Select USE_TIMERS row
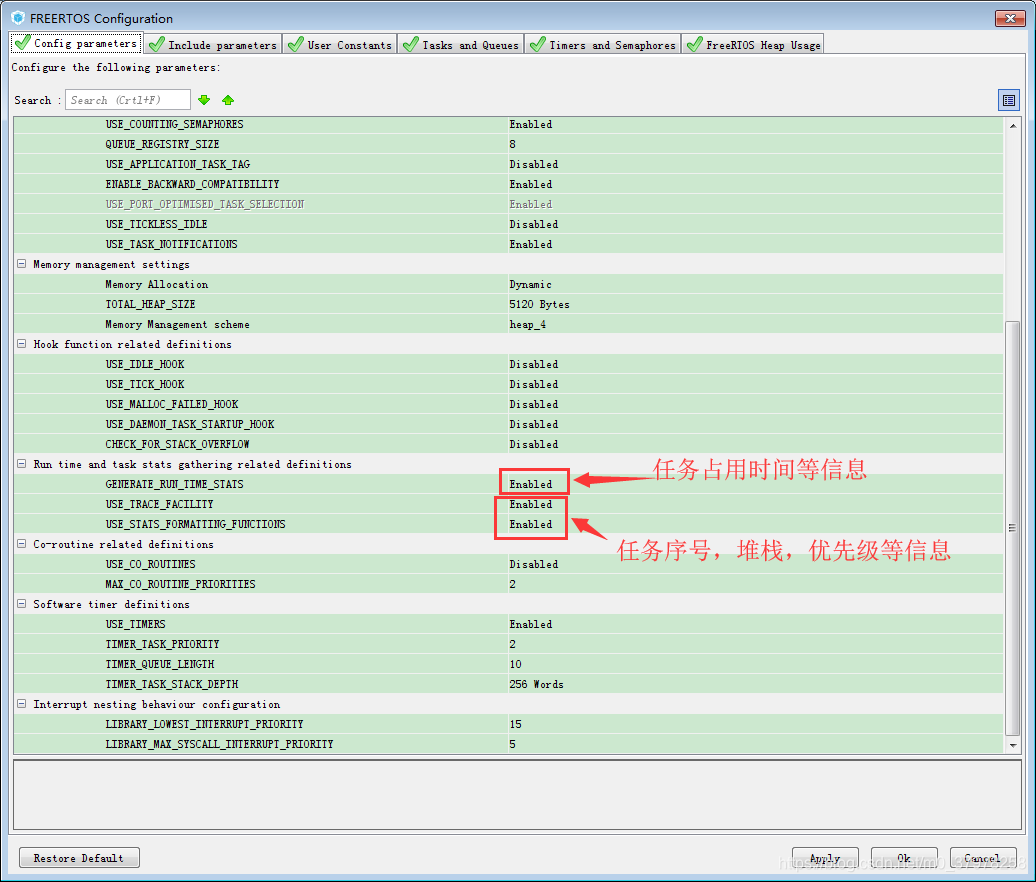 (508, 624)
